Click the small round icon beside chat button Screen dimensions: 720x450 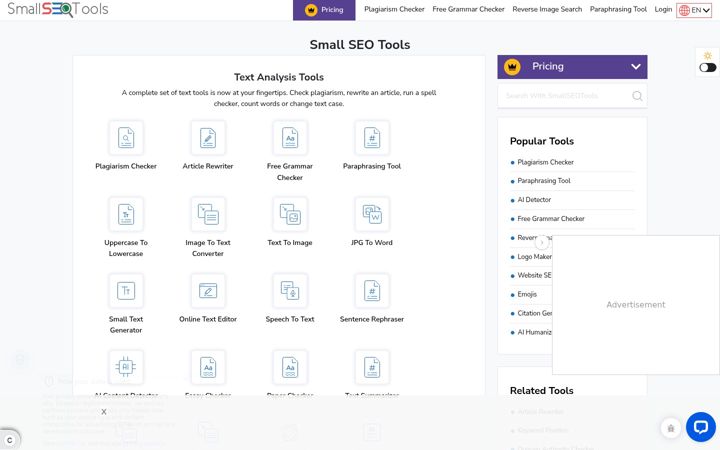(670, 428)
